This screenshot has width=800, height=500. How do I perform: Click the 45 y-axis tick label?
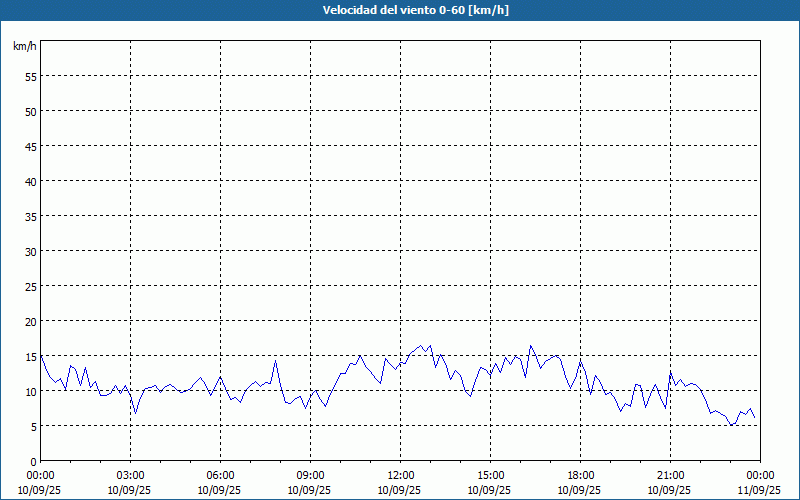[30, 146]
